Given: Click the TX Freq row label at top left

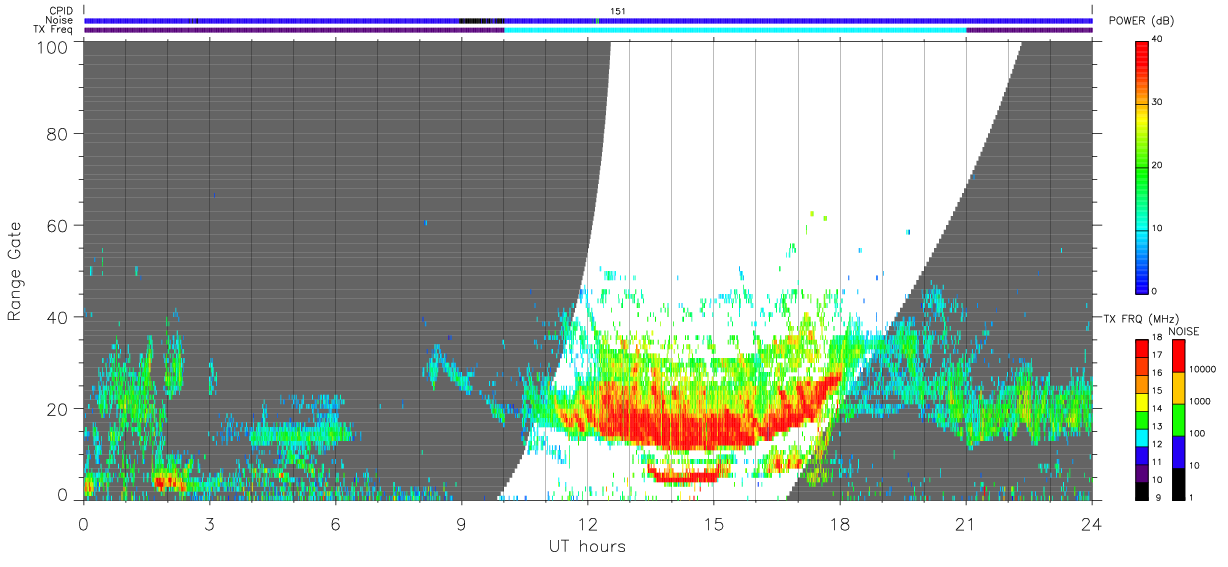Looking at the screenshot, I should (54, 30).
